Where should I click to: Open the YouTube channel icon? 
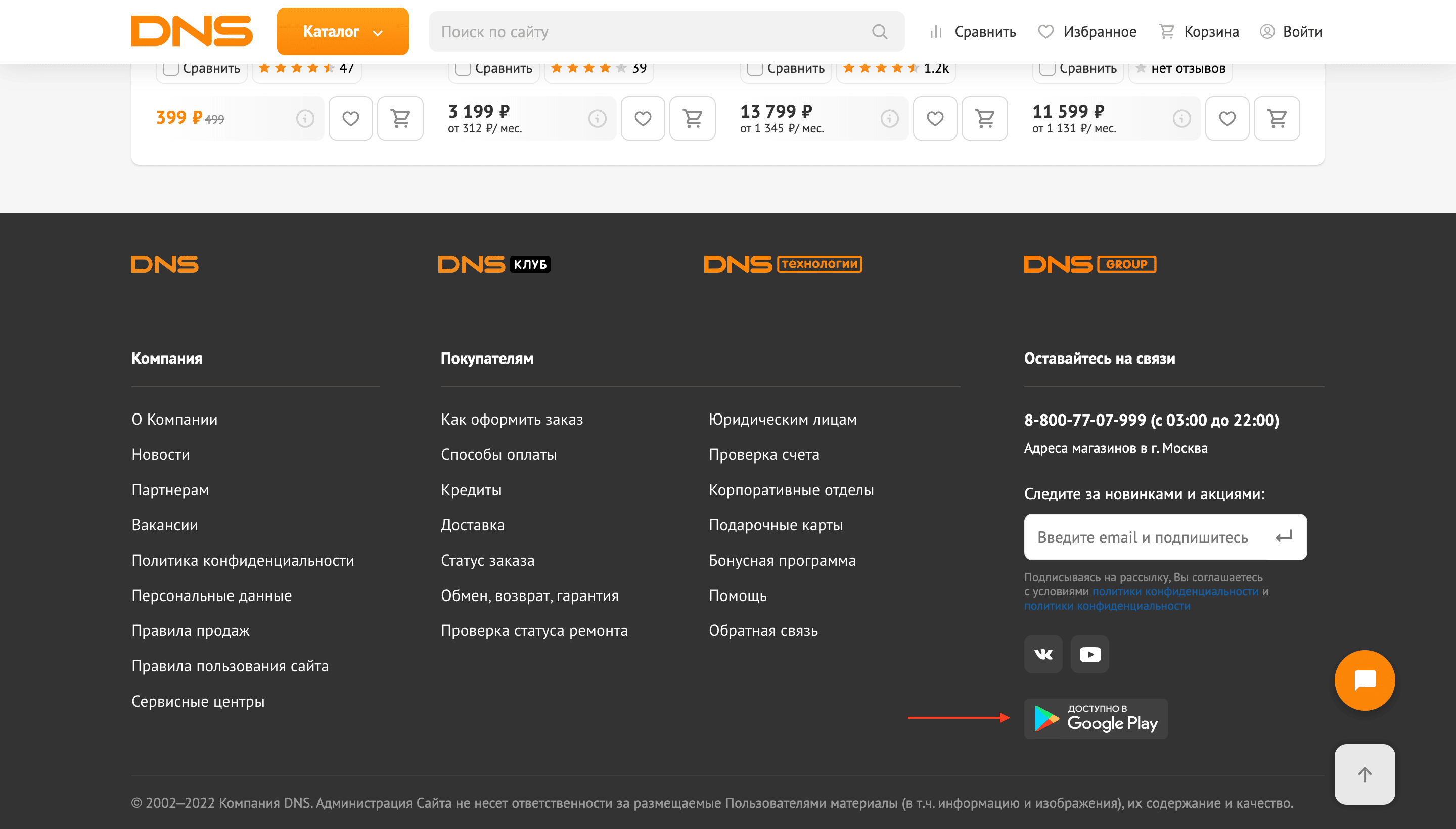1089,654
